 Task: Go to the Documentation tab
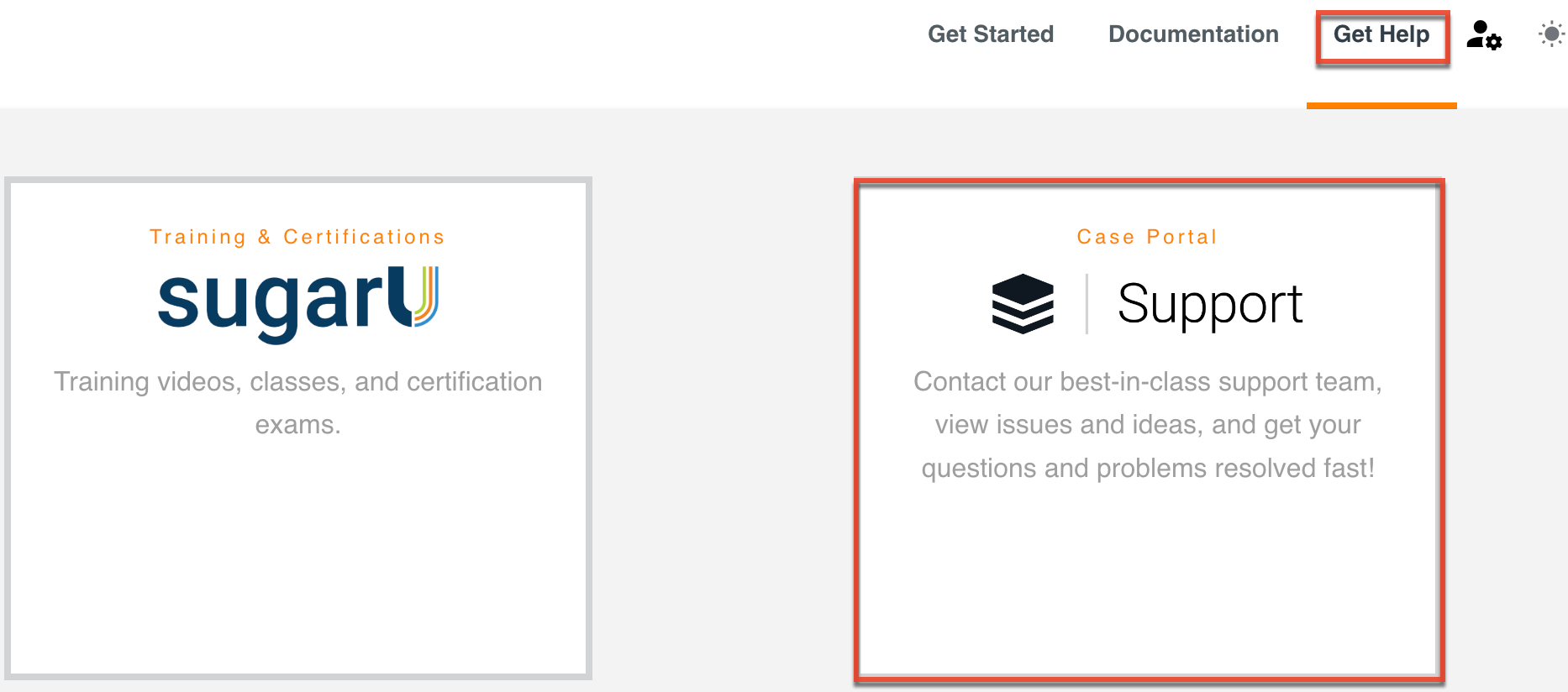[x=1193, y=34]
